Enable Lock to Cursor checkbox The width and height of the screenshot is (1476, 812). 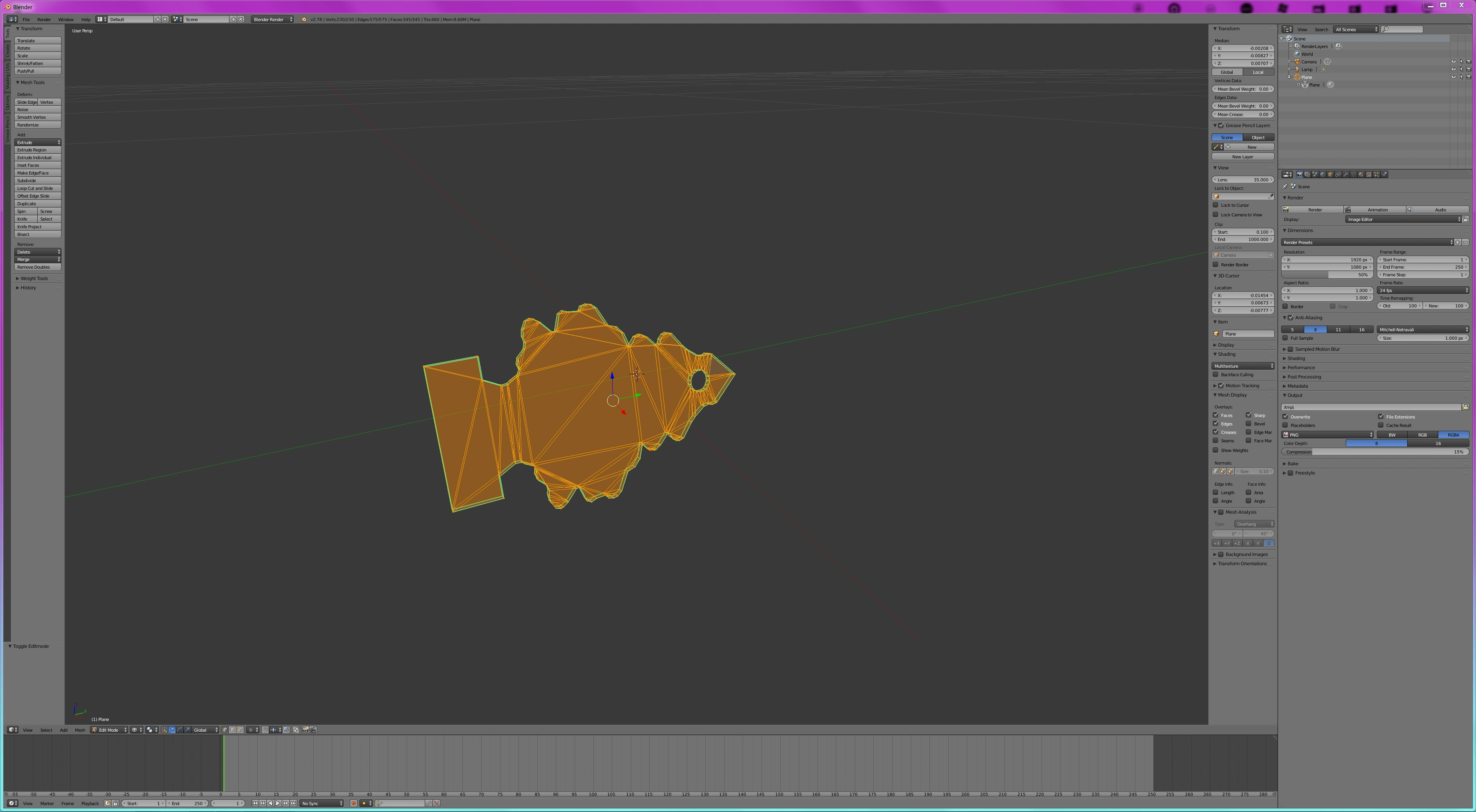click(x=1216, y=205)
